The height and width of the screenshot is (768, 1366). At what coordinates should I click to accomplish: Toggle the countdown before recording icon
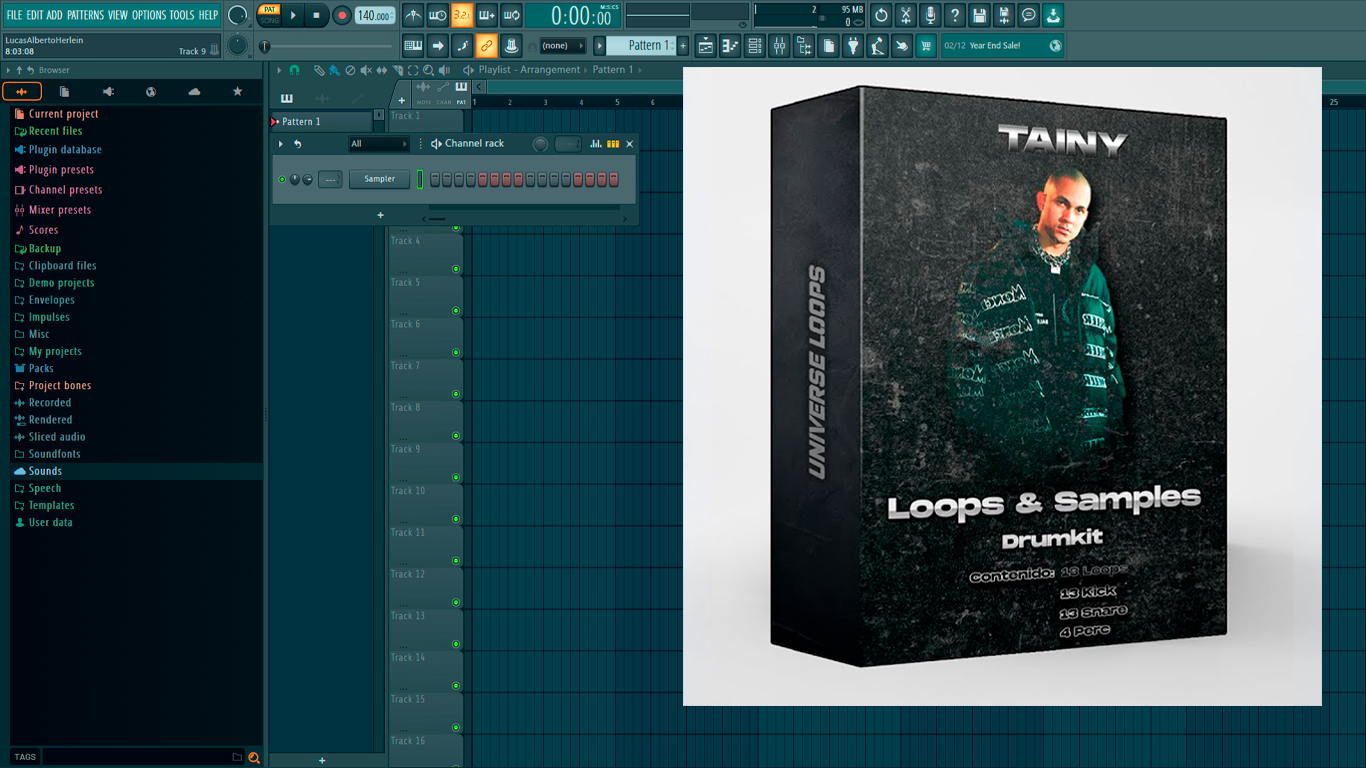coord(462,15)
